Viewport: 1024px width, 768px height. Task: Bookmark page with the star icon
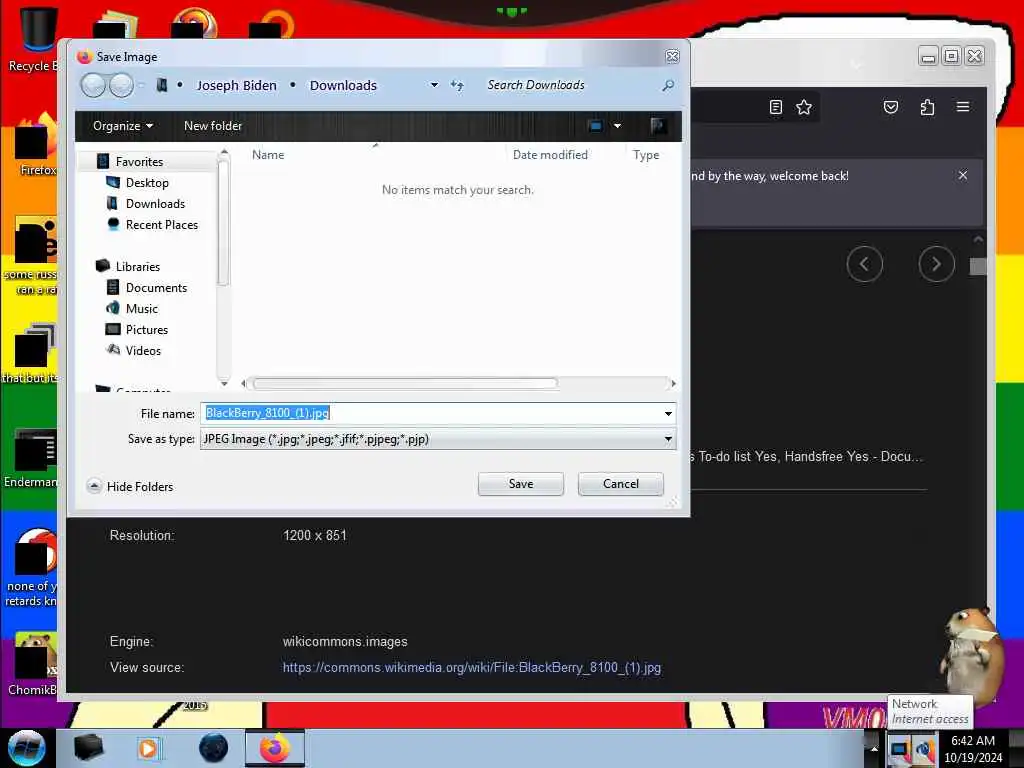pos(804,107)
